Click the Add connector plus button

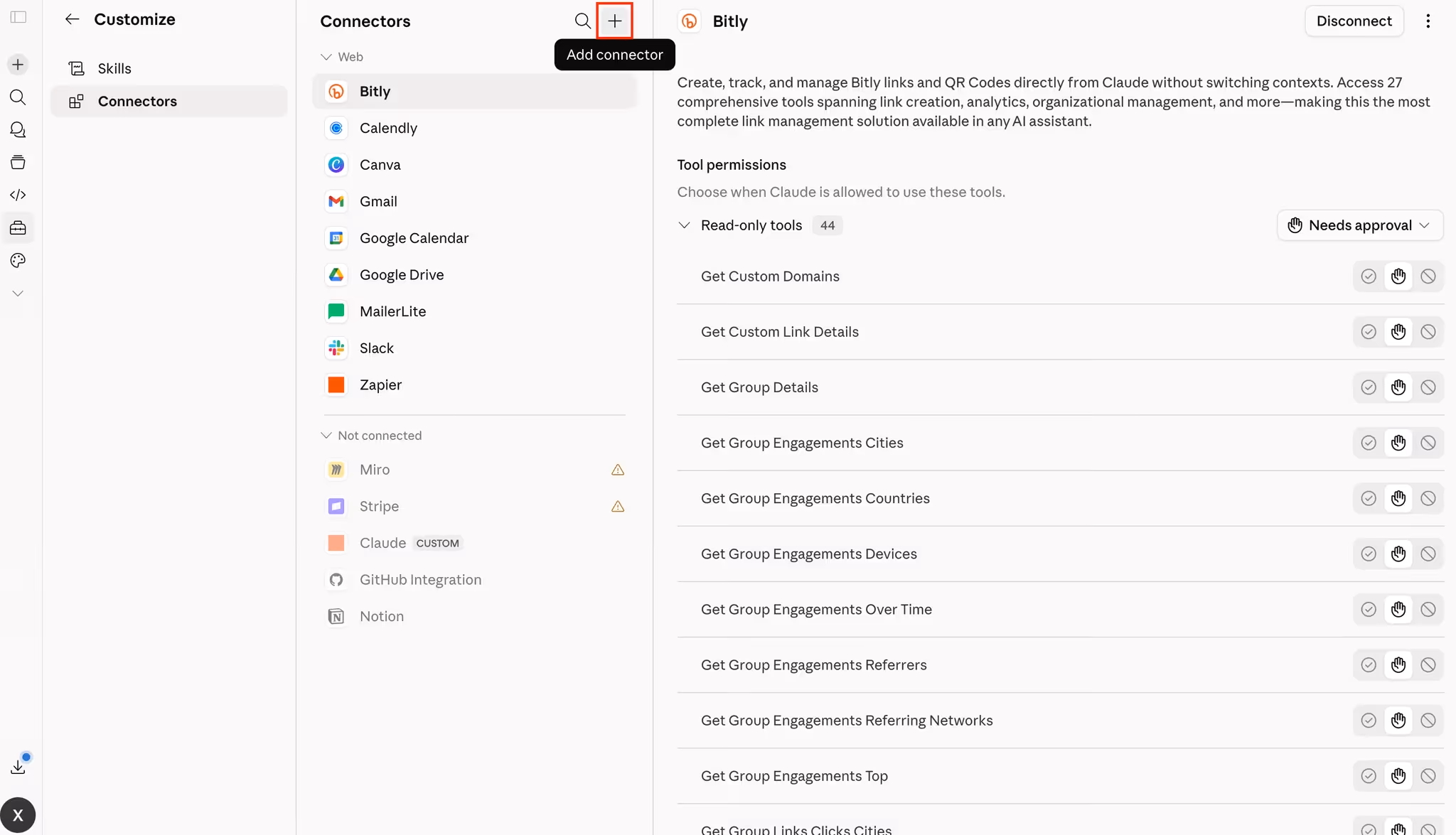click(x=615, y=21)
